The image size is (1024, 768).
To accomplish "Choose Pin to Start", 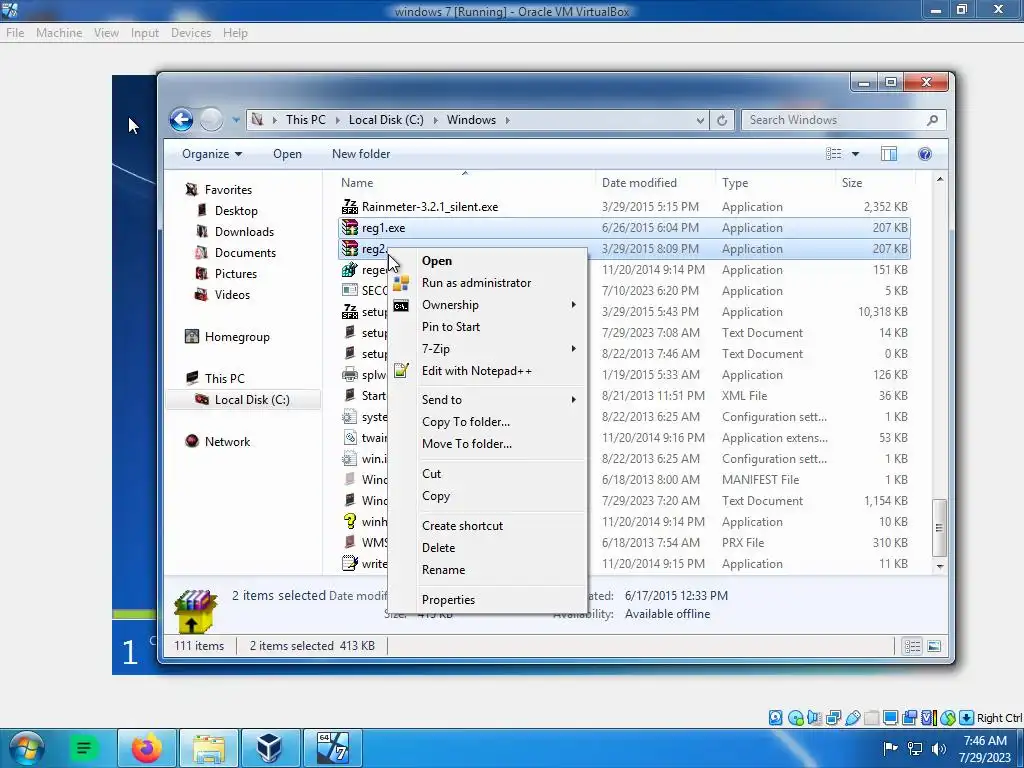I will click(x=451, y=327).
